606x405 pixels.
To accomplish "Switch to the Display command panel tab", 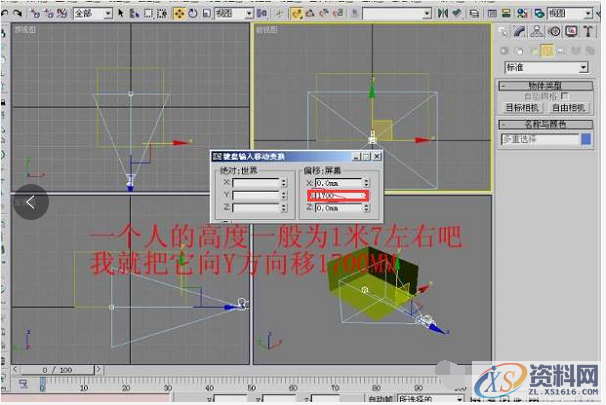I will 571,31.
